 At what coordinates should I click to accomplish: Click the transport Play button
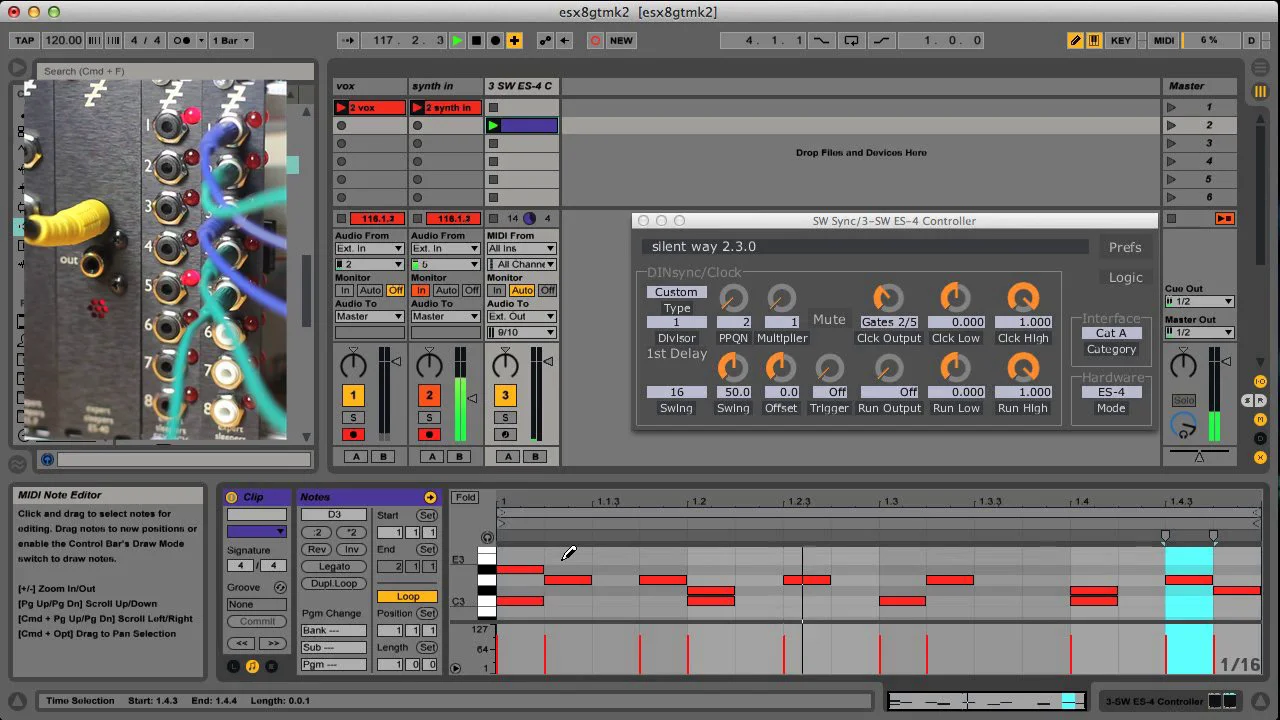[457, 41]
